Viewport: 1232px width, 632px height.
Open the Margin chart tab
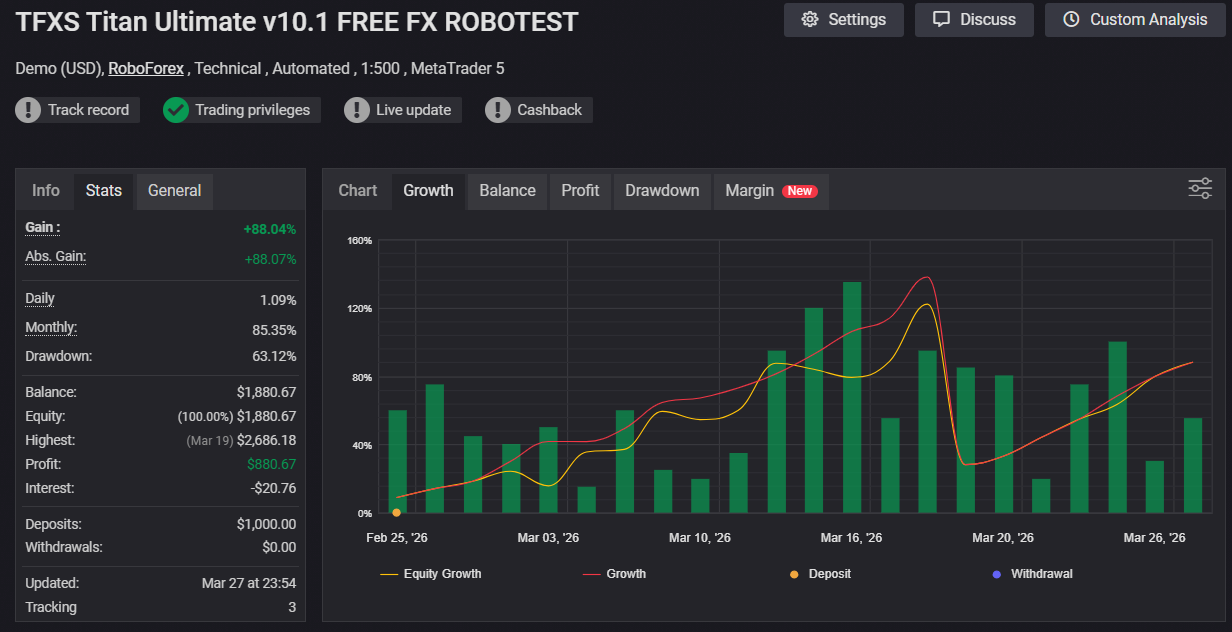pyautogui.click(x=770, y=190)
